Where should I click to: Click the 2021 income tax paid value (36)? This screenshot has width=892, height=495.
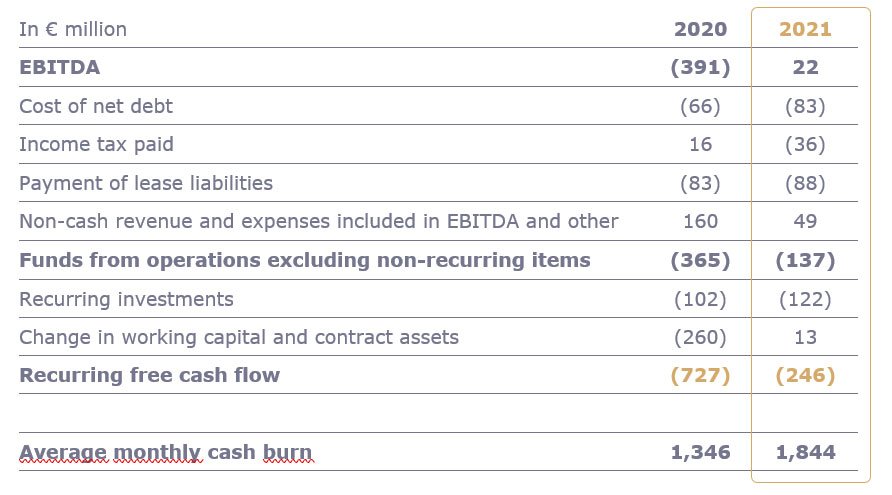805,144
